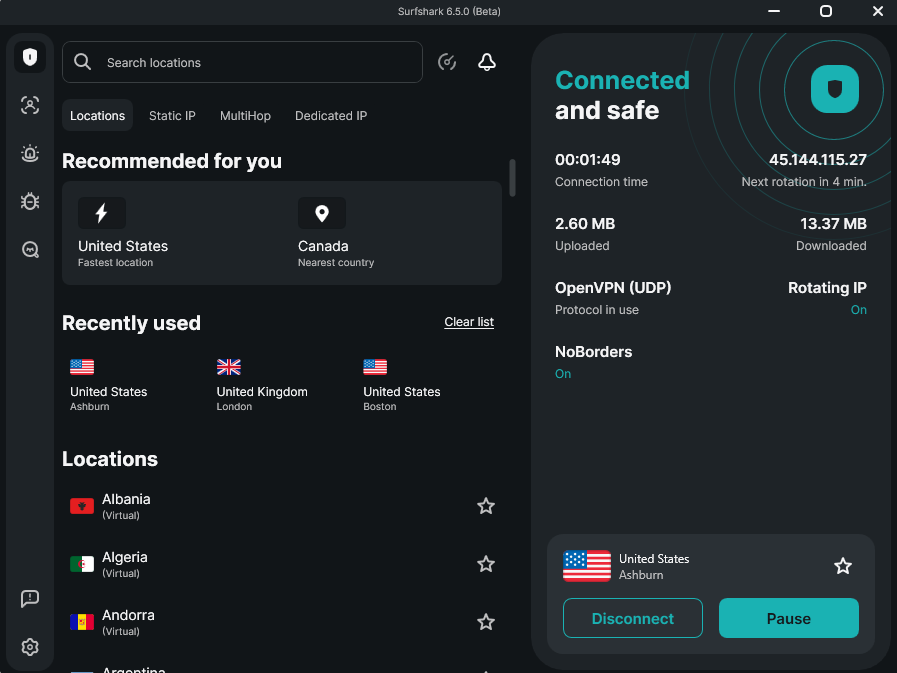Click the 00:01:49 connection time
The height and width of the screenshot is (673, 897).
pyautogui.click(x=588, y=160)
